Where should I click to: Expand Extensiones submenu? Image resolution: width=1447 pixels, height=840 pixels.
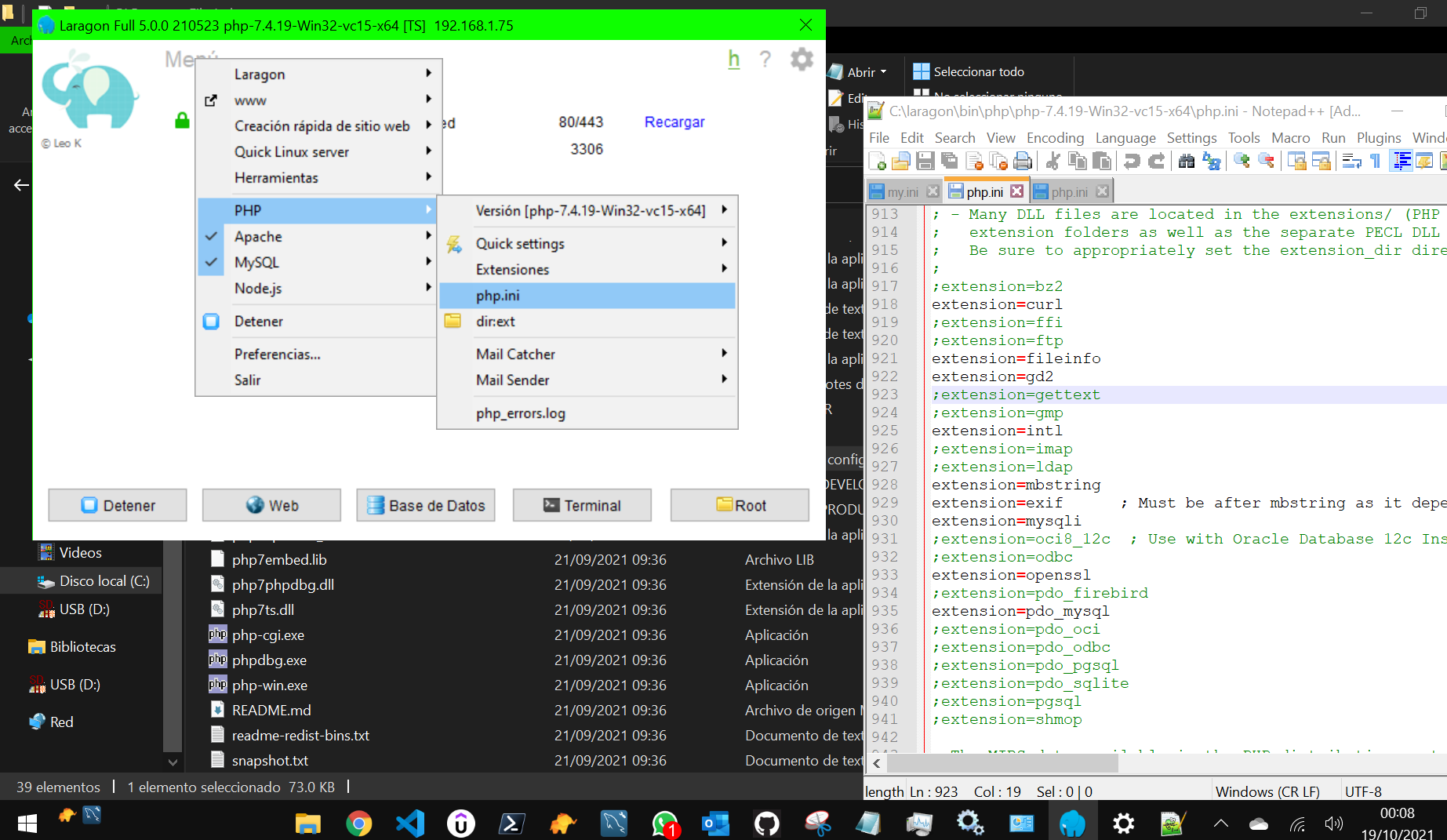point(587,269)
